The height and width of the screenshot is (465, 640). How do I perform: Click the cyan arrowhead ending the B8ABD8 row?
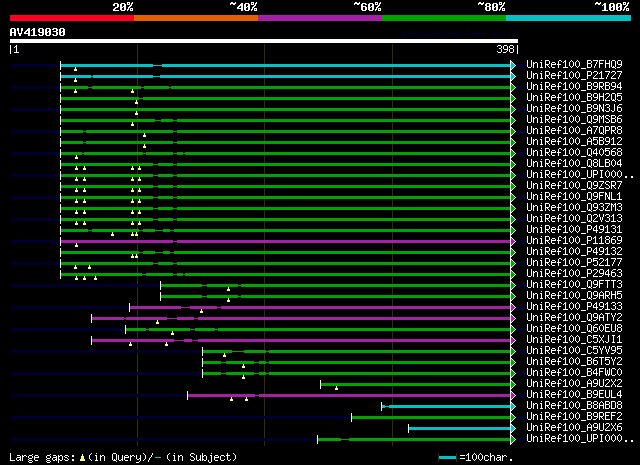click(513, 407)
